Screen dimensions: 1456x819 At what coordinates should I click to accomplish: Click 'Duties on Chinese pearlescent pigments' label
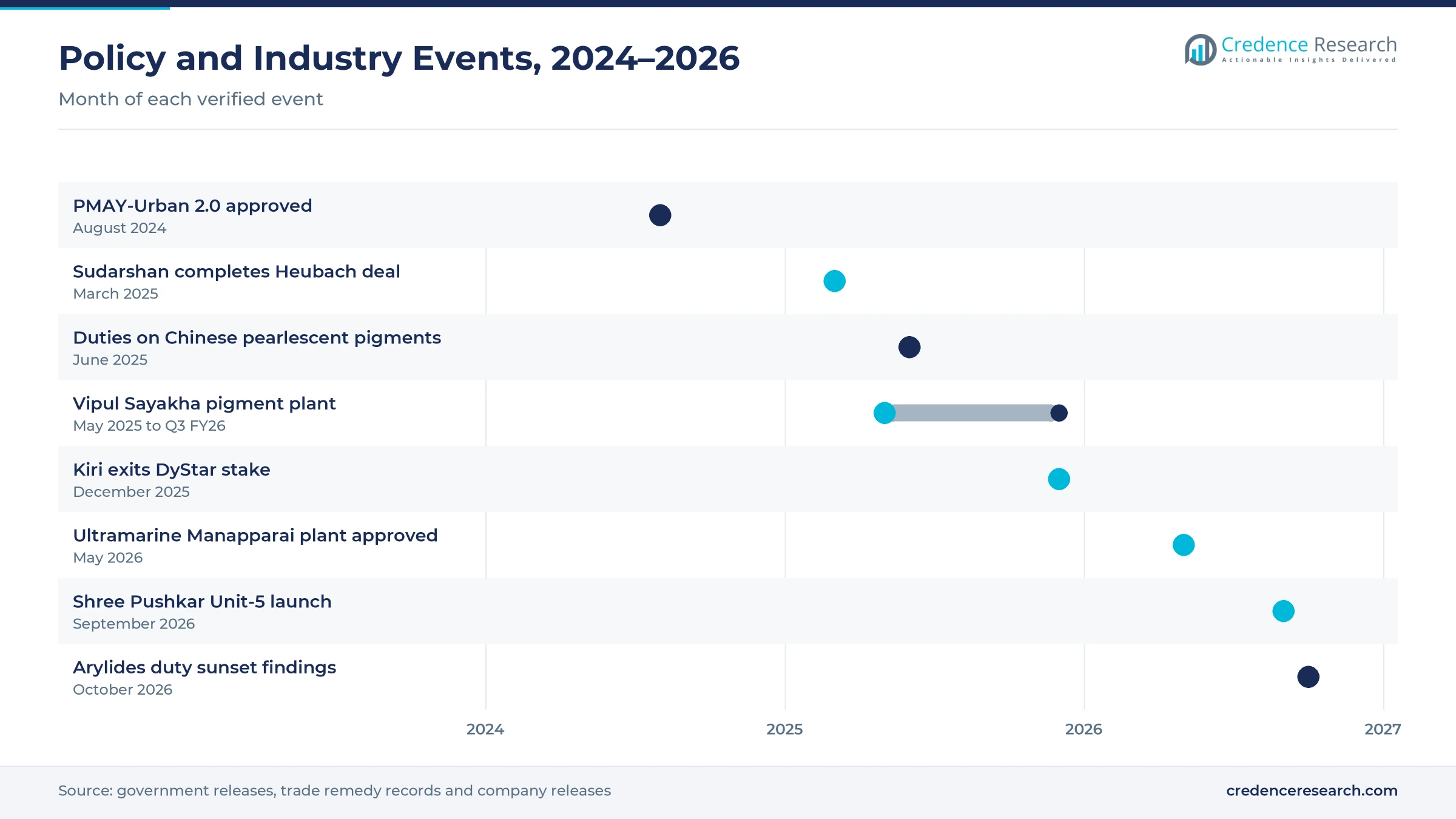[x=257, y=337]
